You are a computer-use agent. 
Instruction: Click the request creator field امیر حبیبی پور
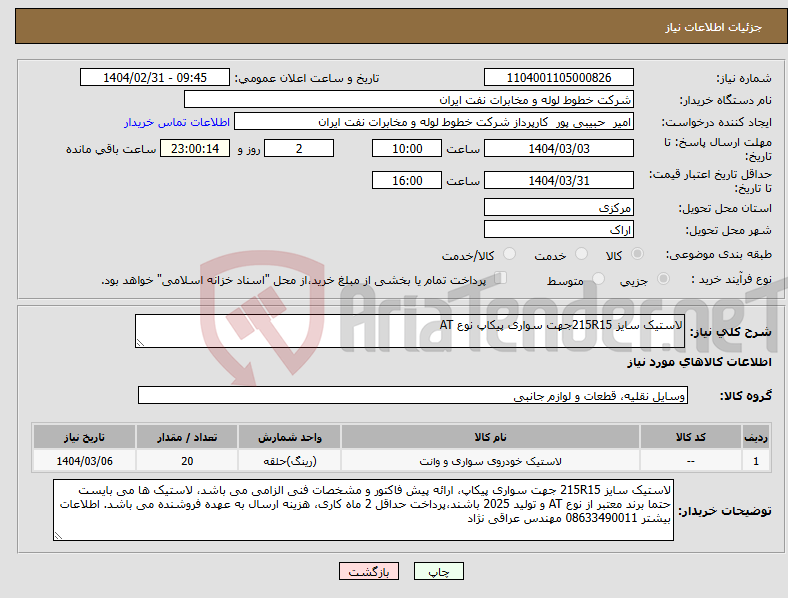434,122
